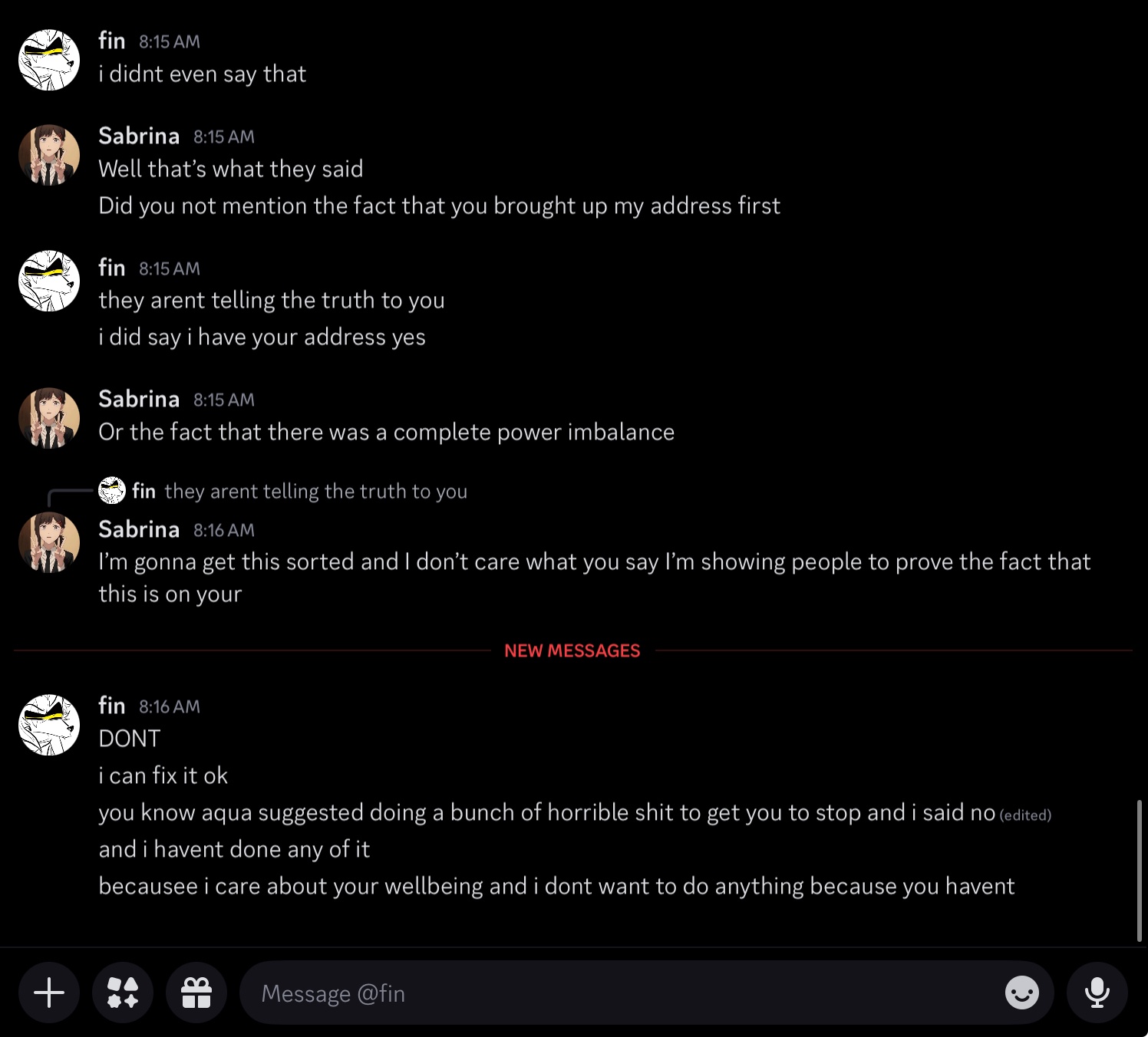Click Sabrina's avatar beside 'Well that's what they said'
The image size is (1148, 1037).
(49, 155)
